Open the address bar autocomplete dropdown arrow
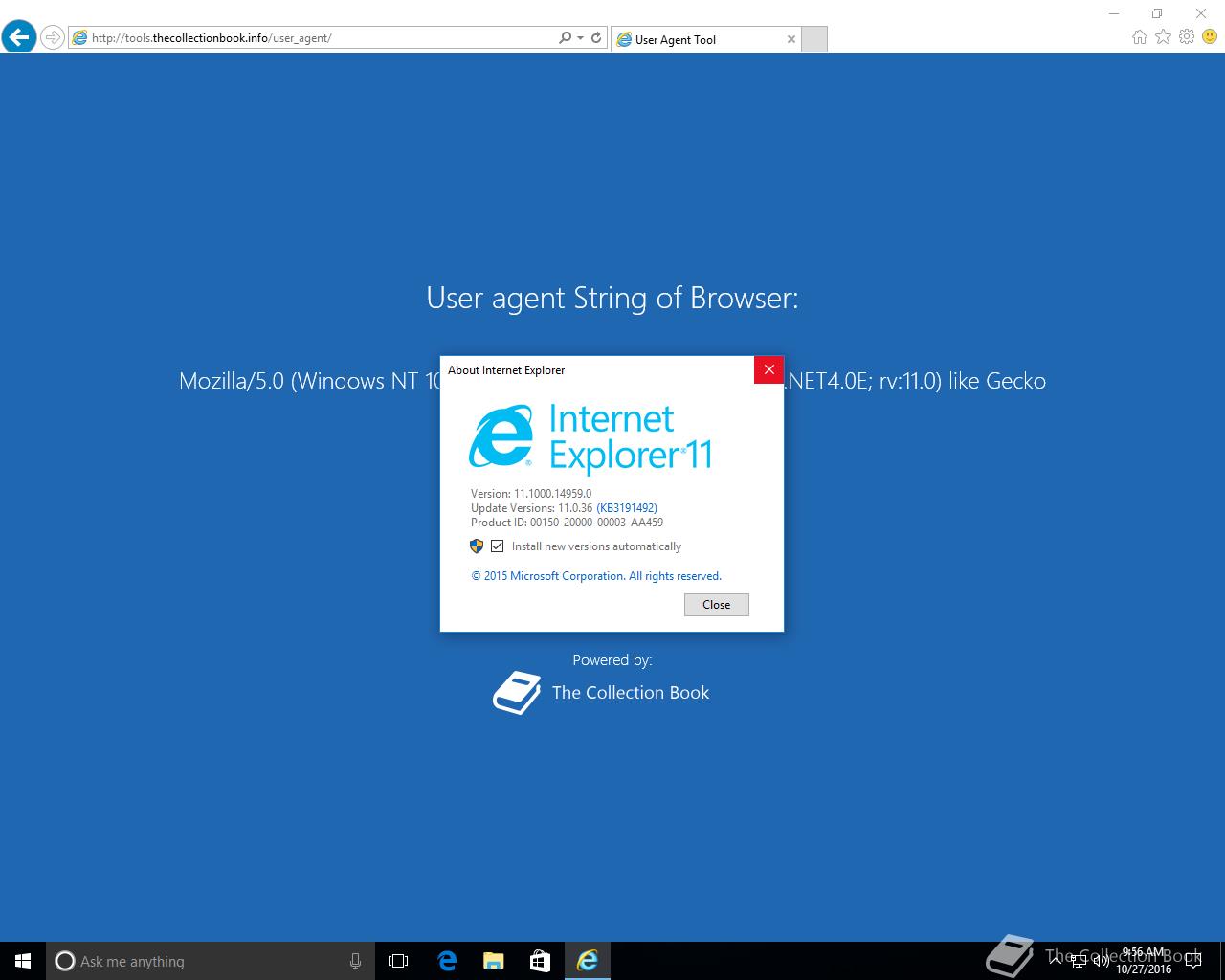 [580, 38]
